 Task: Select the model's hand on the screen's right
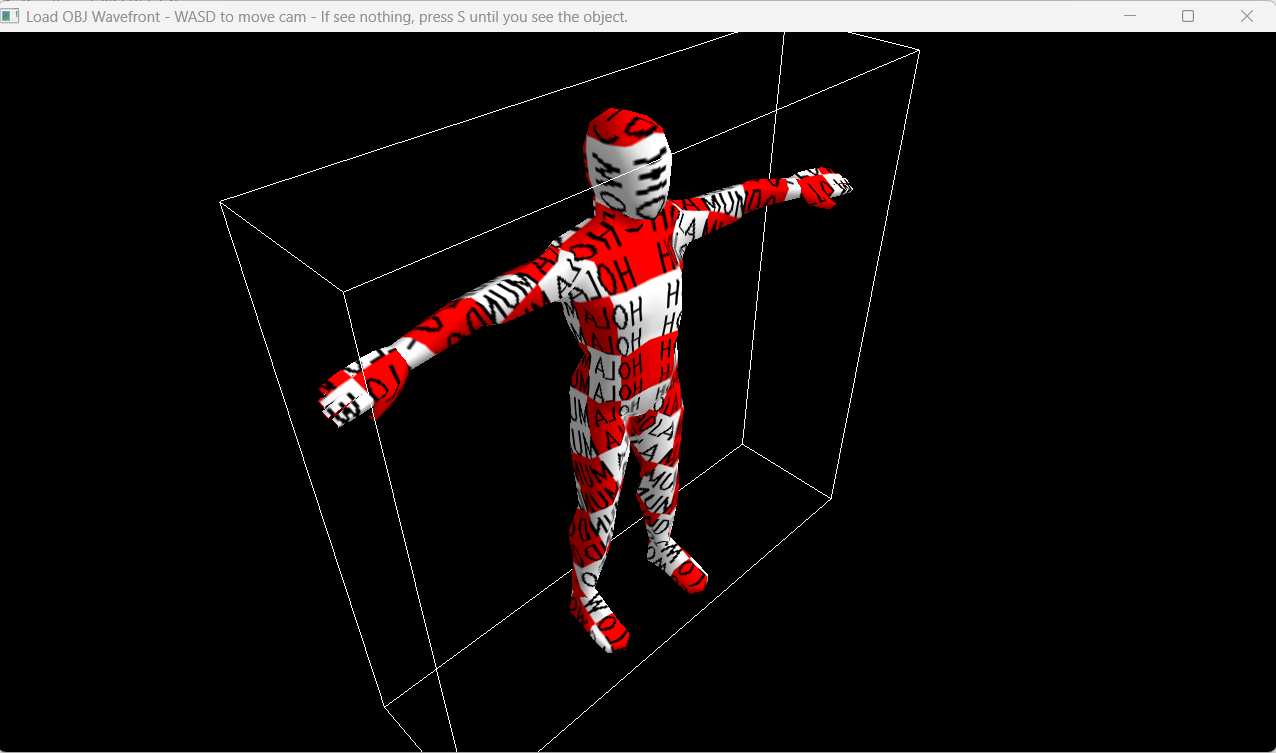(x=823, y=186)
